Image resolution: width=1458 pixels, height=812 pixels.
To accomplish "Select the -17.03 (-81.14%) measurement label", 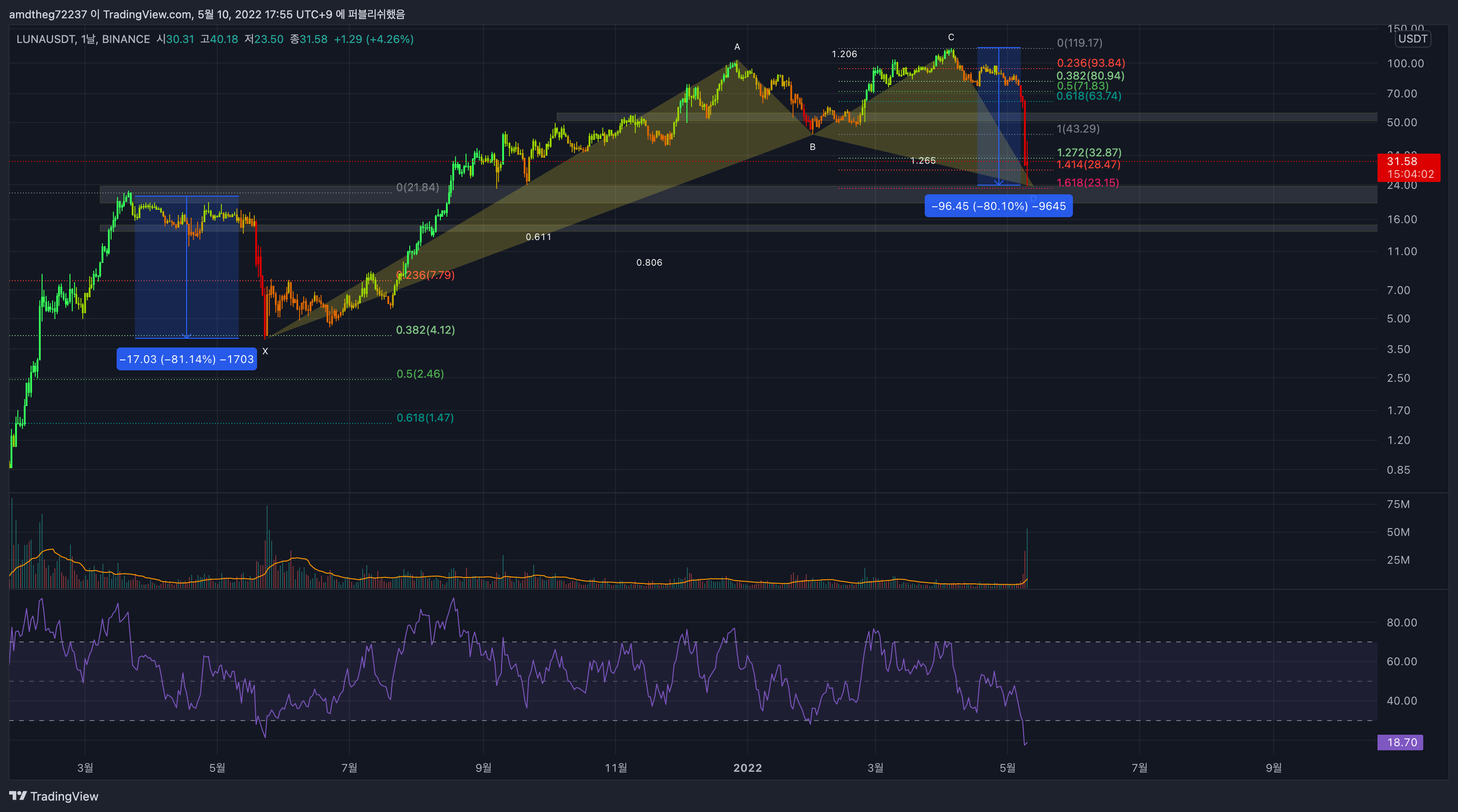I will click(186, 359).
